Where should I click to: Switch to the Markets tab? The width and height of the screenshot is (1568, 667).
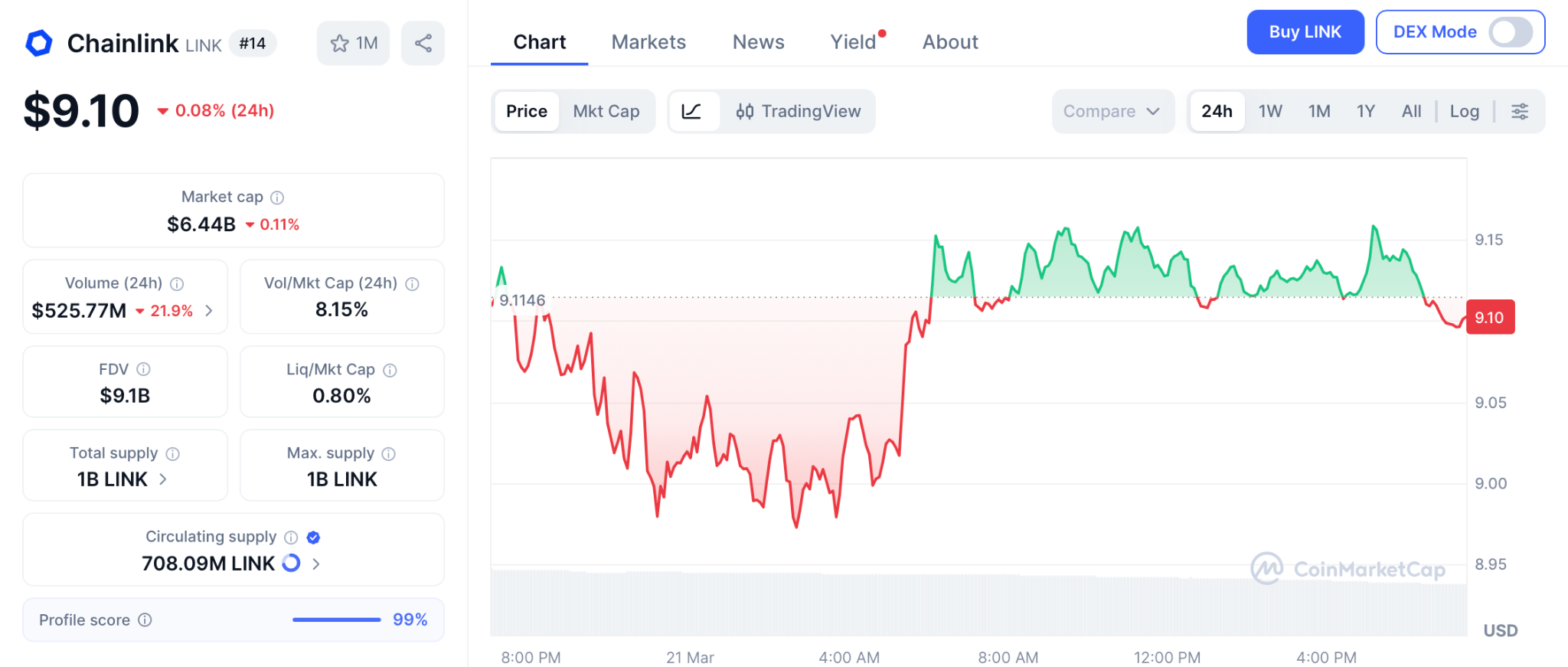pyautogui.click(x=648, y=42)
